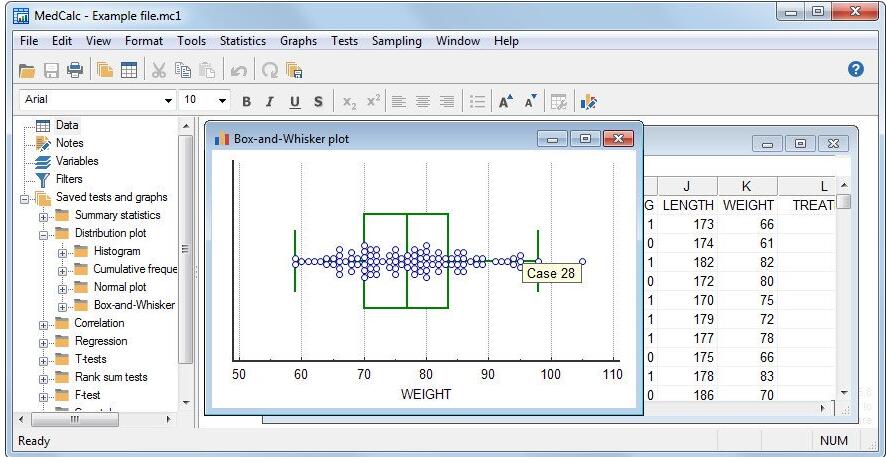The width and height of the screenshot is (886, 457).
Task: Select Data in the sidebar tree
Action: [x=67, y=125]
